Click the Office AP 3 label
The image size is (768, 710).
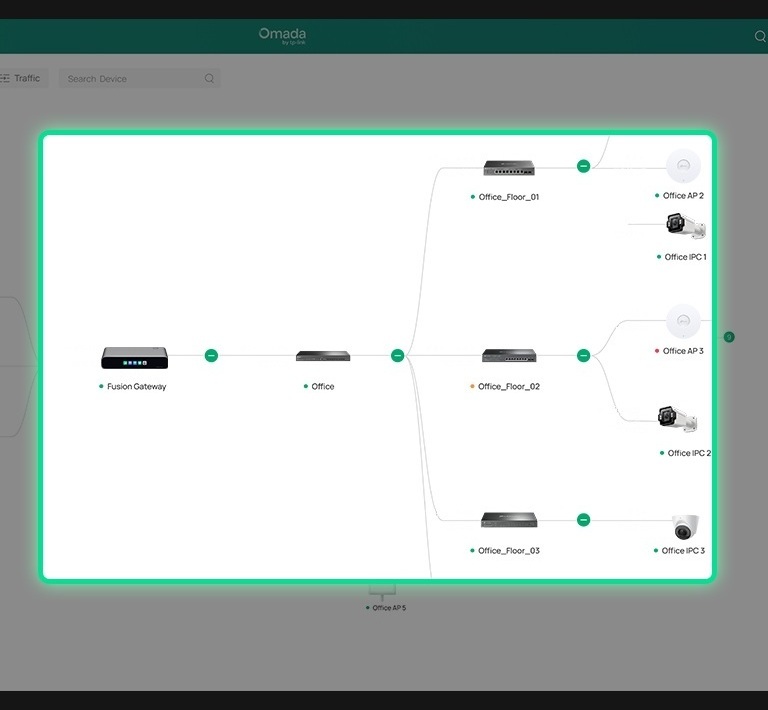coord(683,351)
